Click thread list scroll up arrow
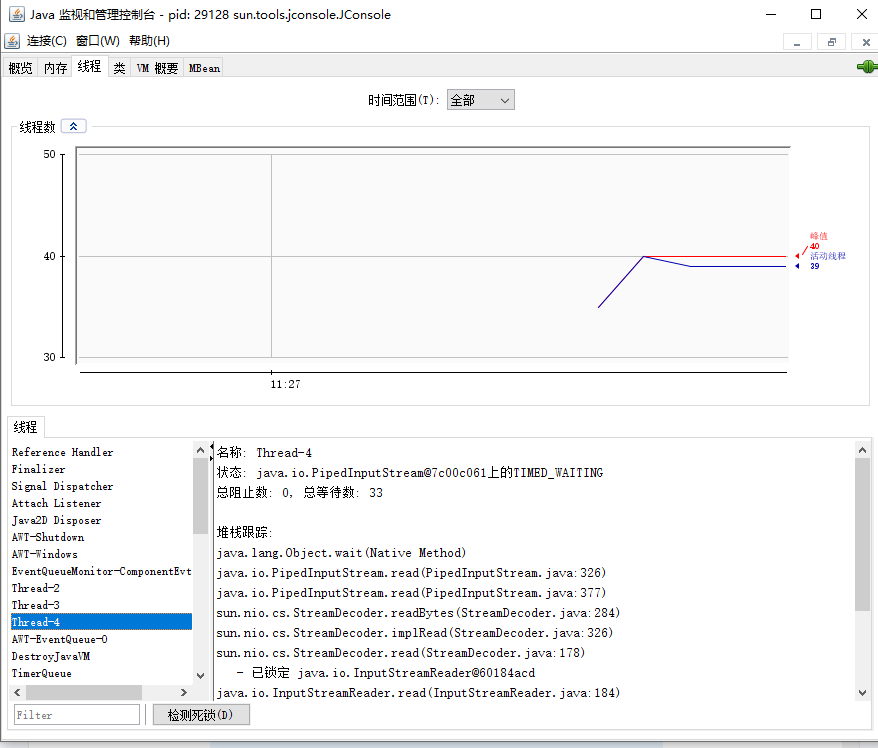 point(200,450)
